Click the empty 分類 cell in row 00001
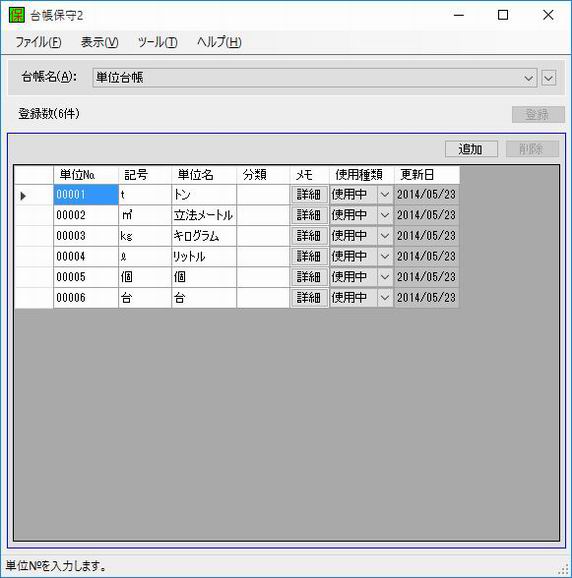 coord(263,195)
